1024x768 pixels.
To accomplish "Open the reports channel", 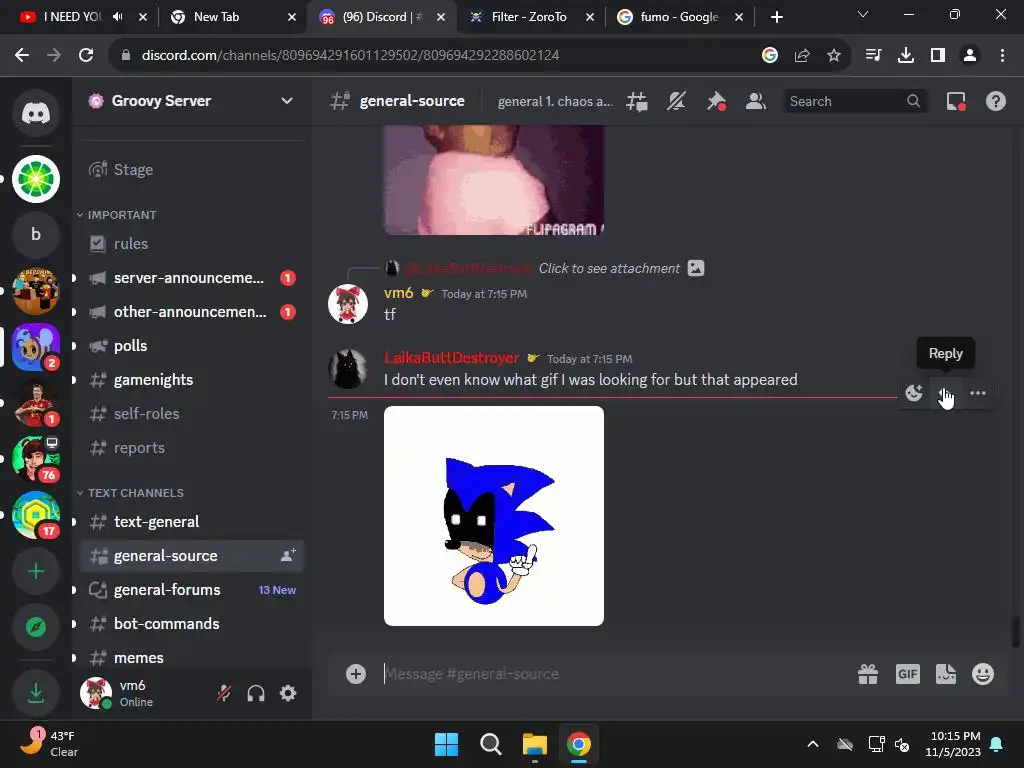I will (191, 447).
